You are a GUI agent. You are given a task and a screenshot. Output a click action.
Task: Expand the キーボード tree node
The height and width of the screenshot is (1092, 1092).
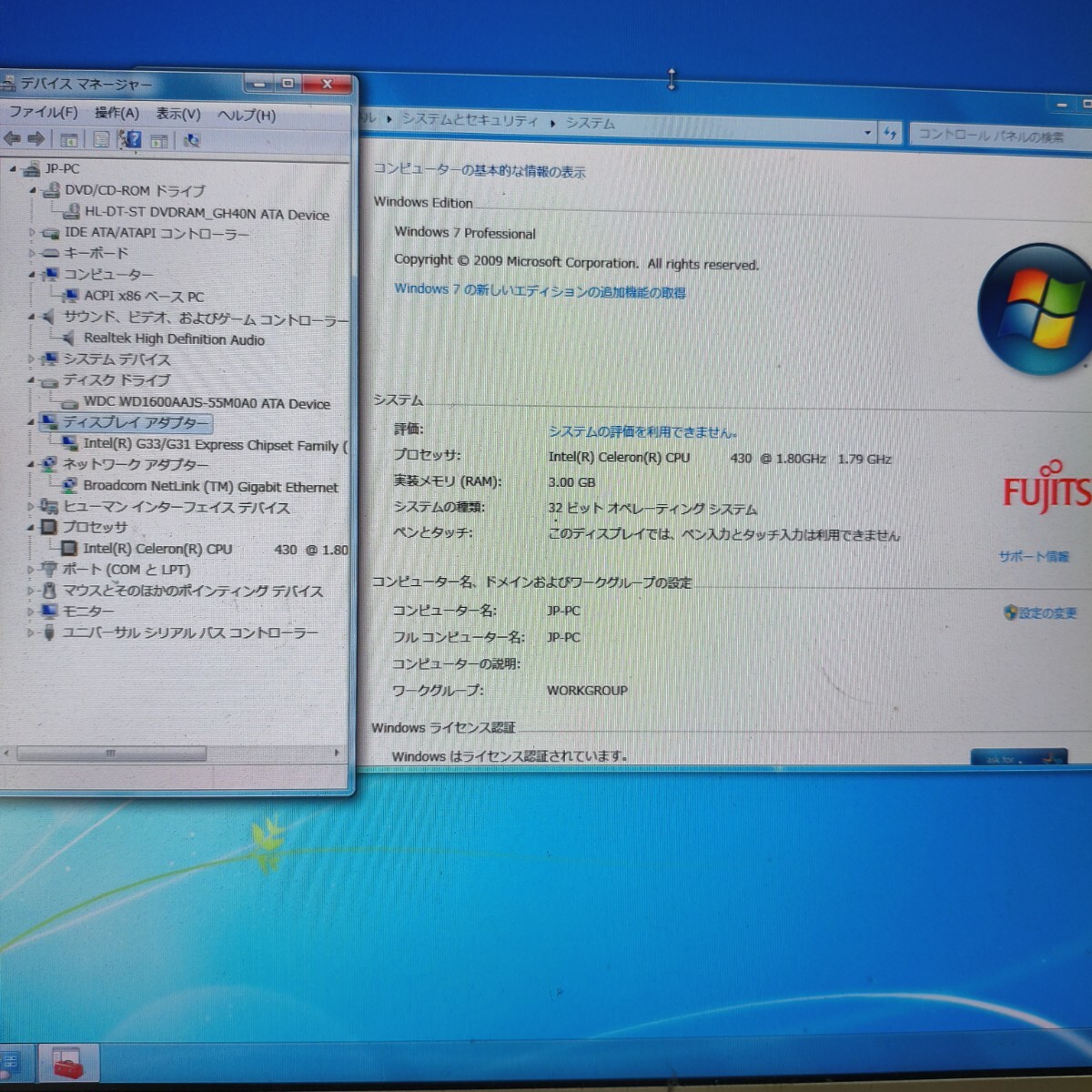click(x=33, y=253)
